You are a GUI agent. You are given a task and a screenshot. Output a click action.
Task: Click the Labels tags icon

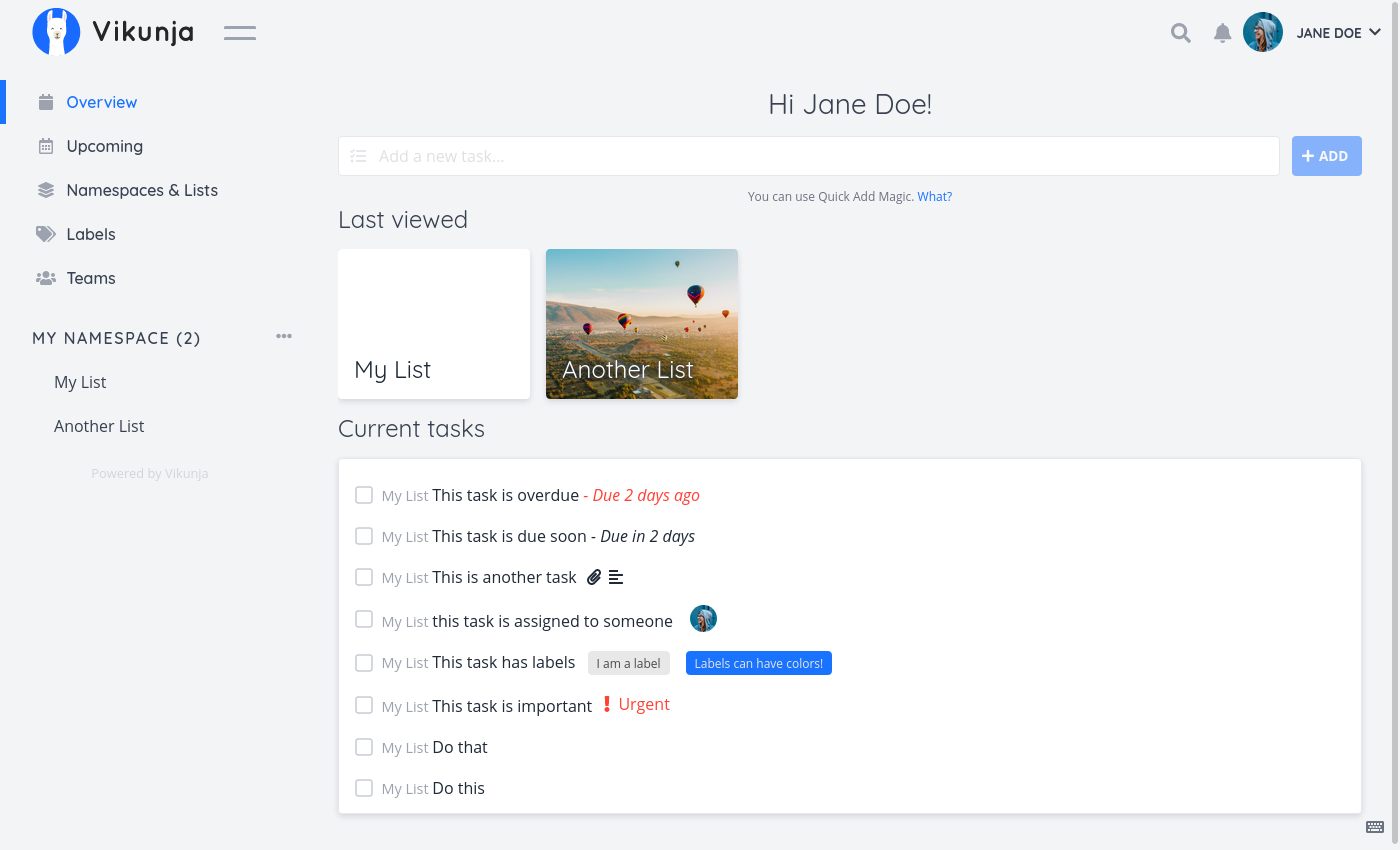pyautogui.click(x=46, y=234)
